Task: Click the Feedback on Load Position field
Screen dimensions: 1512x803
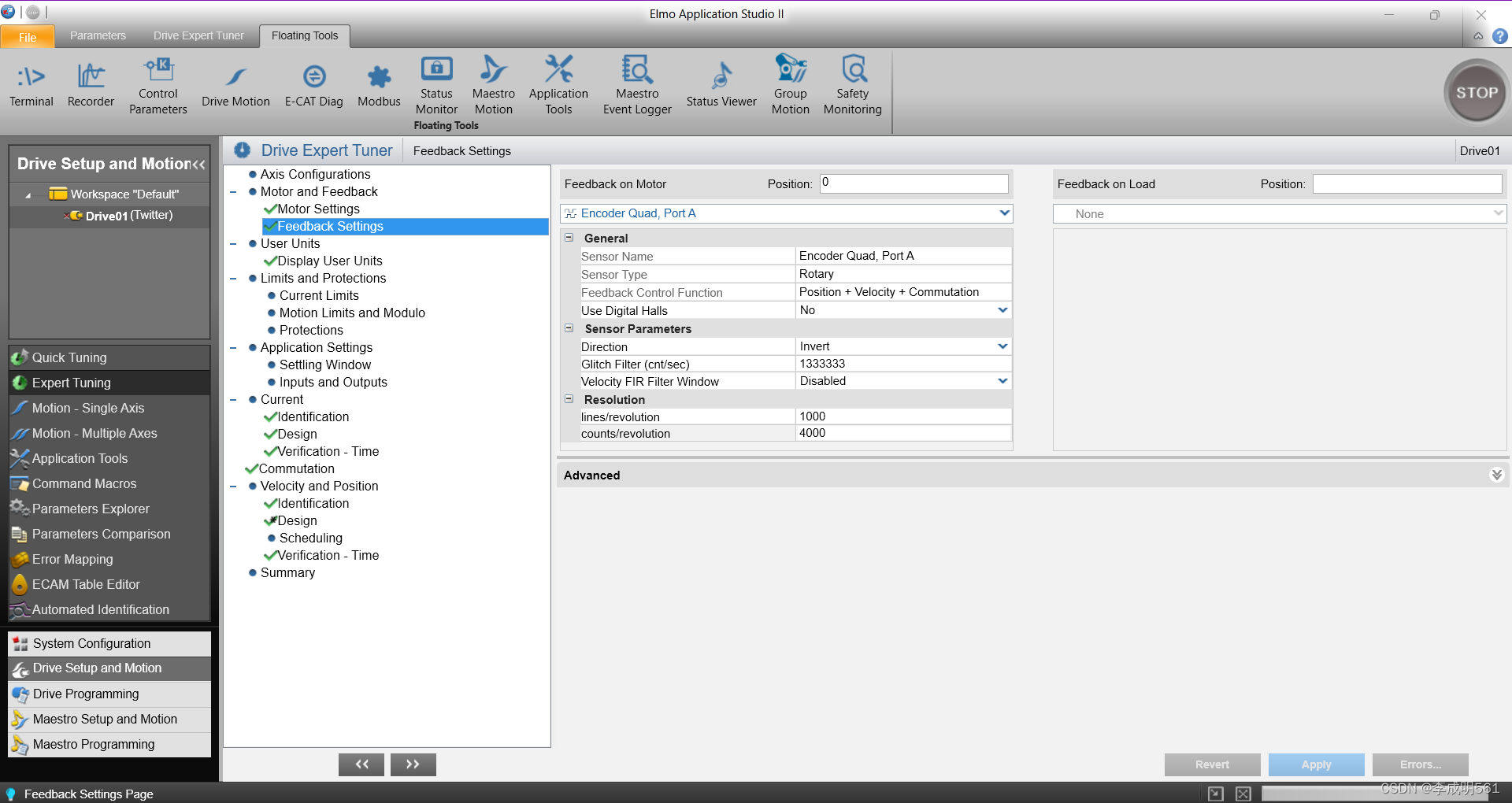Action: click(x=1407, y=183)
